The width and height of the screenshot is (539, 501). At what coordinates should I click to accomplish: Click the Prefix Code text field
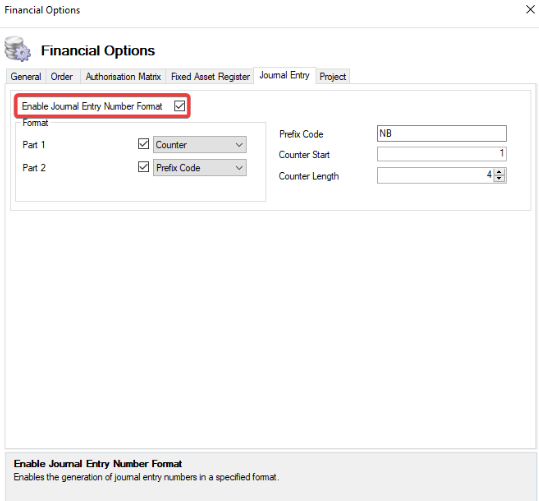point(442,133)
